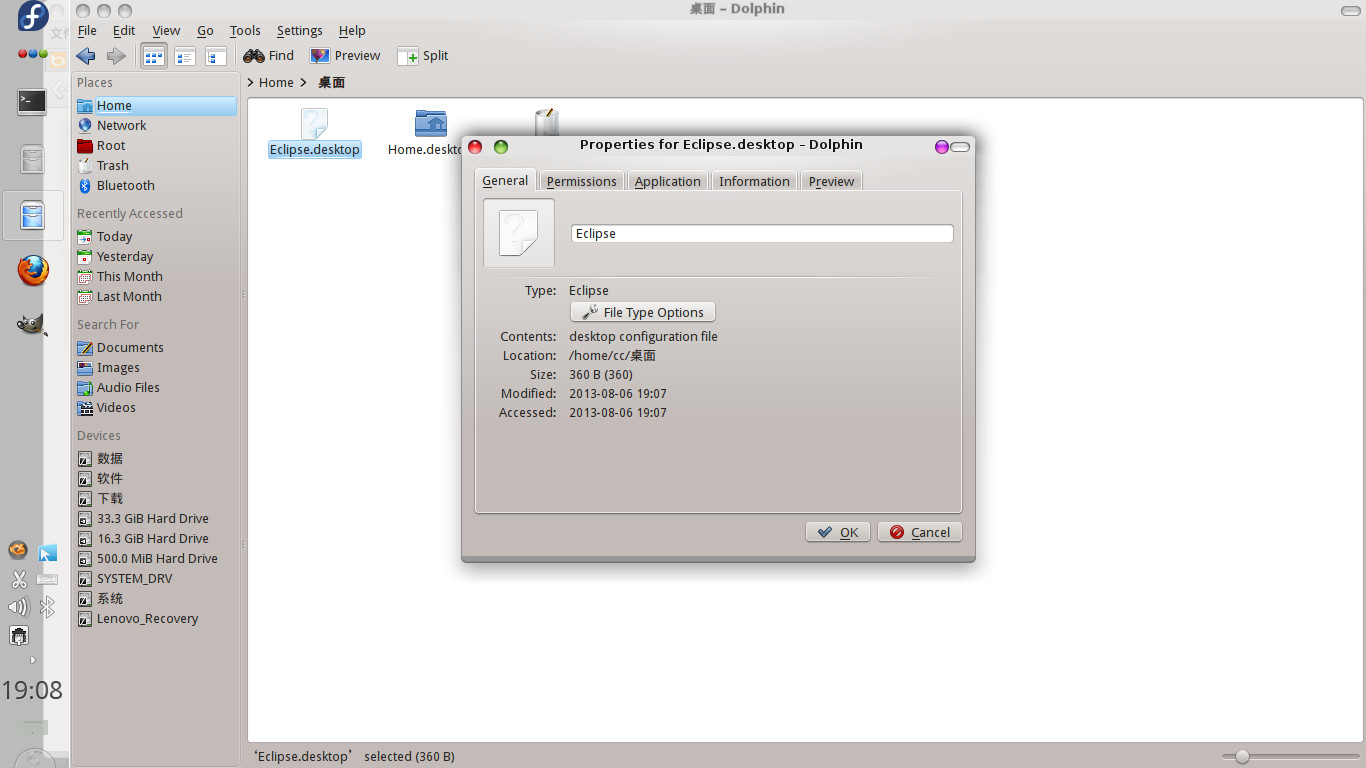1366x768 pixels.
Task: Launch GIMP from the panel
Action: click(32, 325)
